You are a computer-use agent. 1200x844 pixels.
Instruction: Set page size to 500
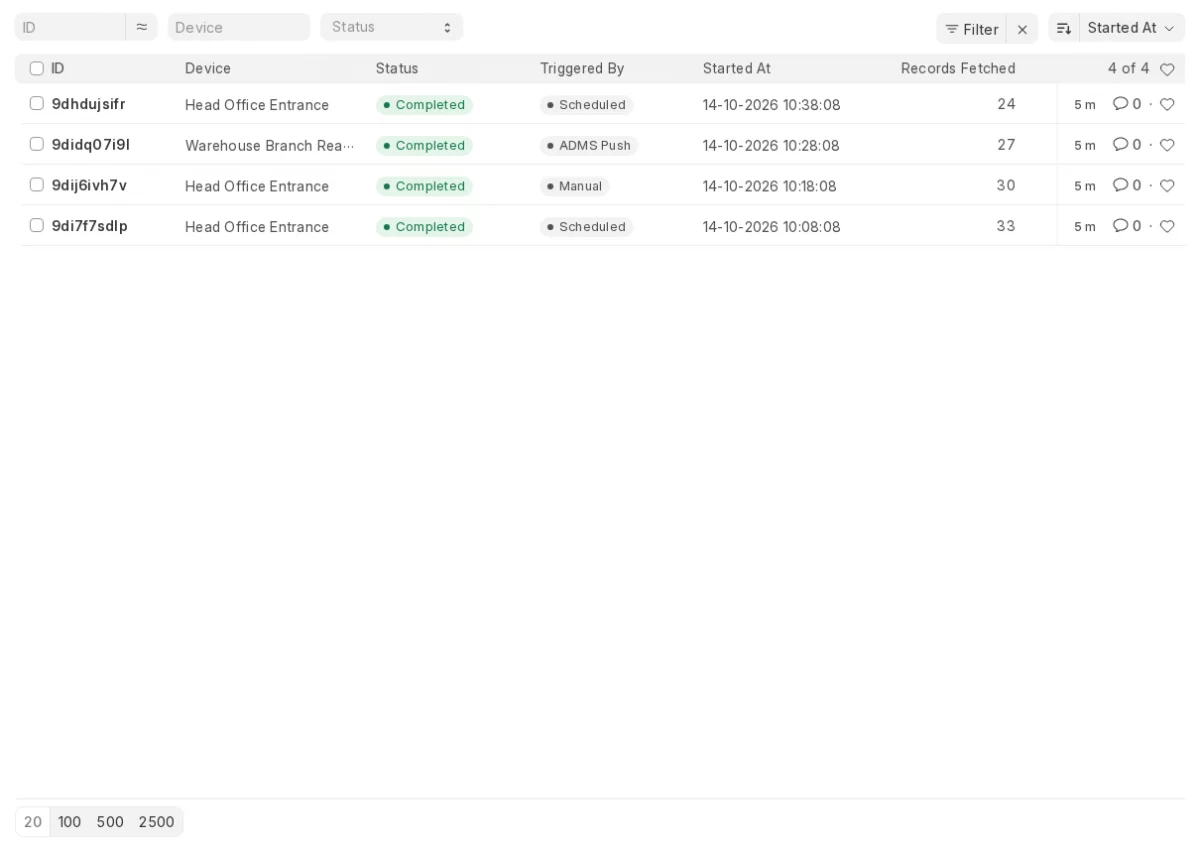pos(110,822)
